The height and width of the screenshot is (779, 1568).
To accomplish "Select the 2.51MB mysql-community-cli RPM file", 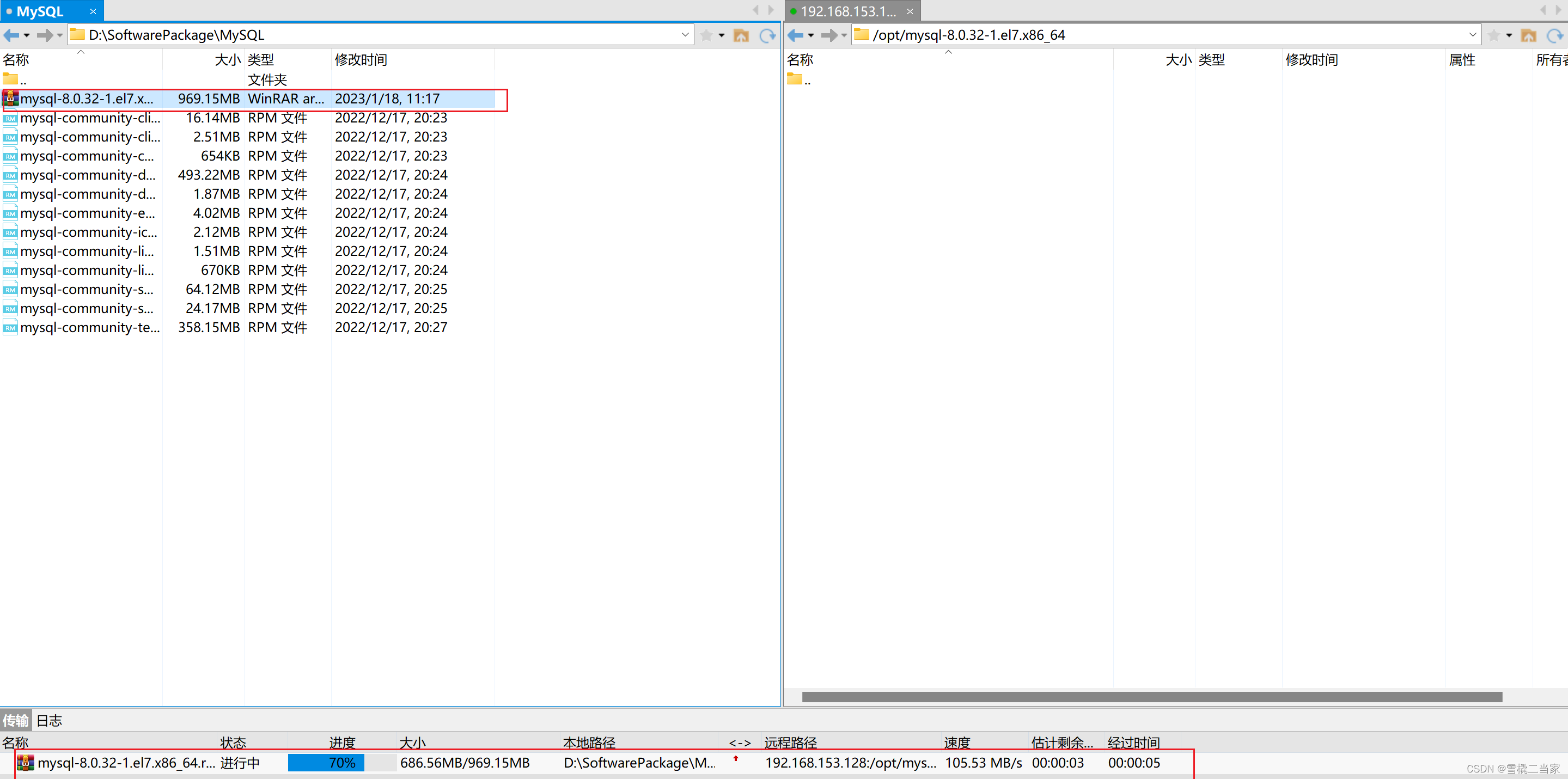I will [248, 137].
